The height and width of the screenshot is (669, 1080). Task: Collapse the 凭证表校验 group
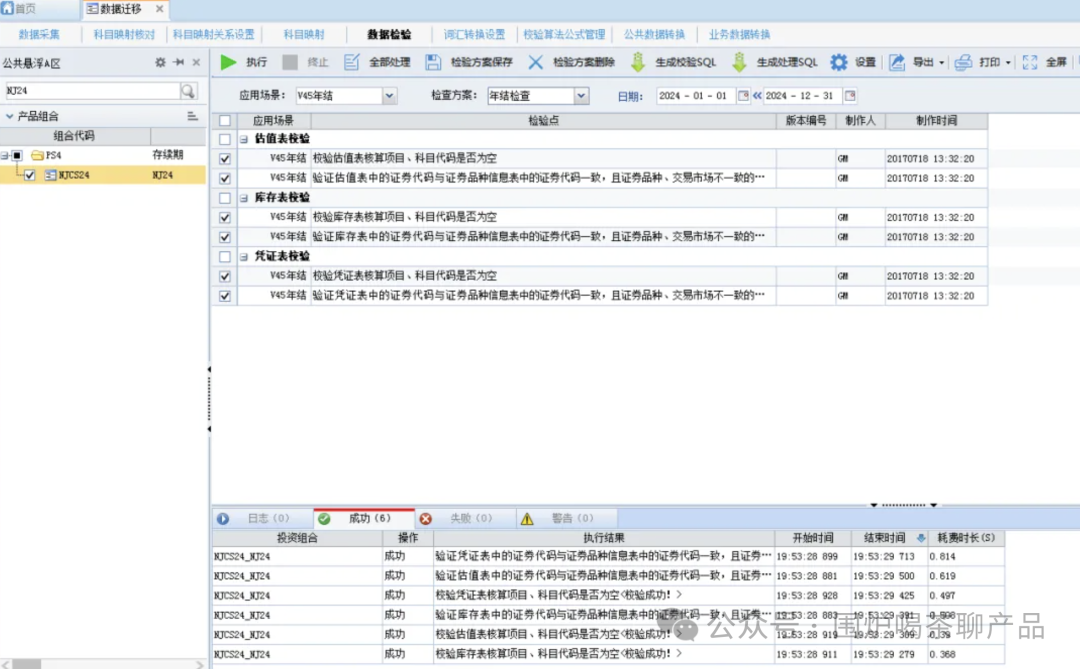point(244,256)
